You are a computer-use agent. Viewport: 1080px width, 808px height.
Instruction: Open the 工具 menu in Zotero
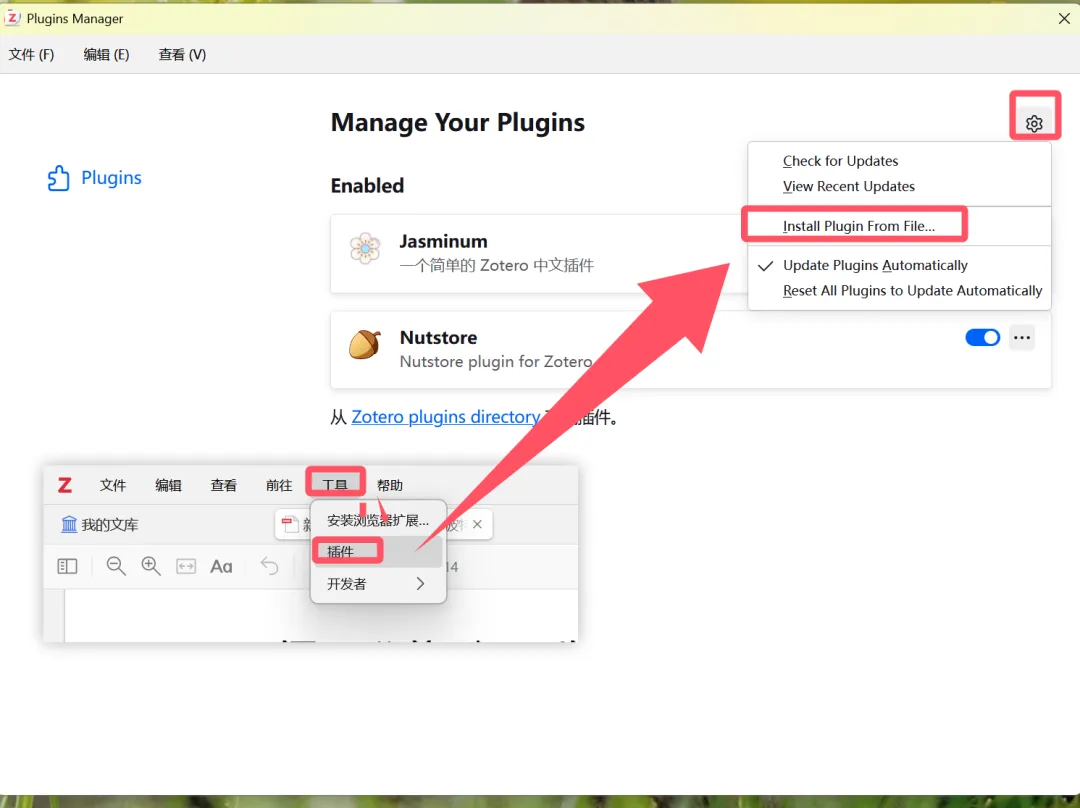(x=335, y=485)
